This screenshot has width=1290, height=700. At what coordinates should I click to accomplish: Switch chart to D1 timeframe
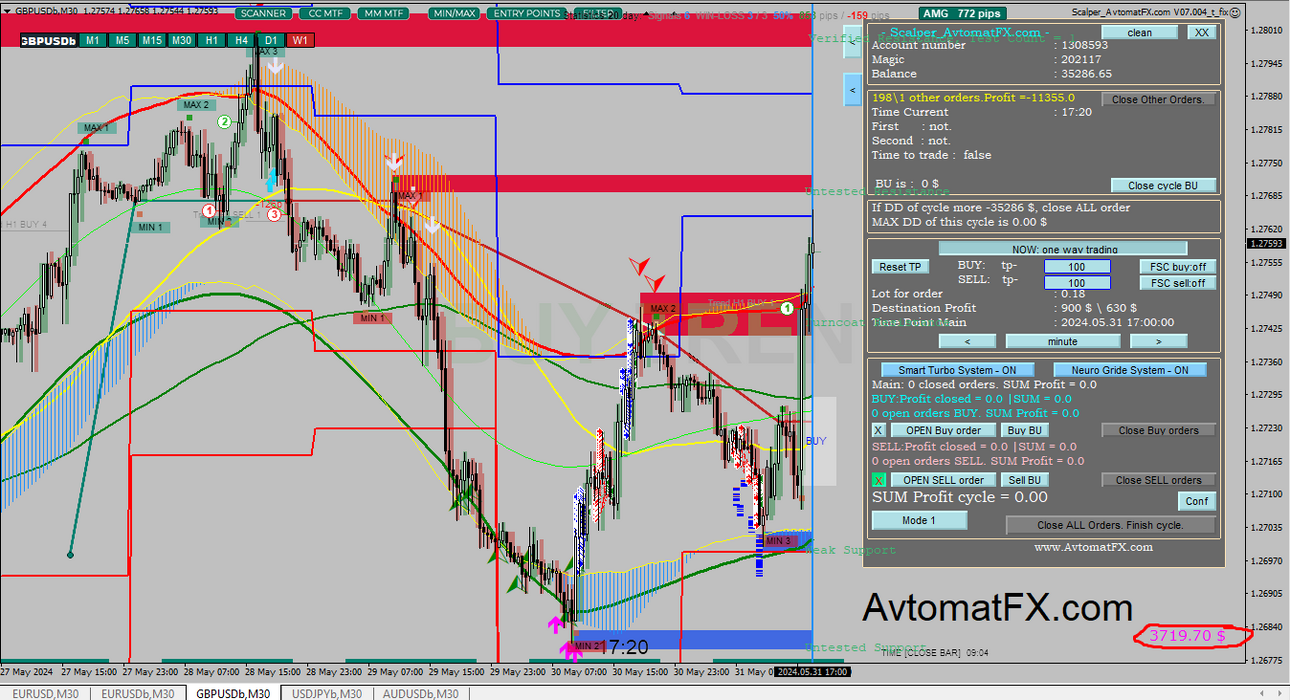[271, 40]
